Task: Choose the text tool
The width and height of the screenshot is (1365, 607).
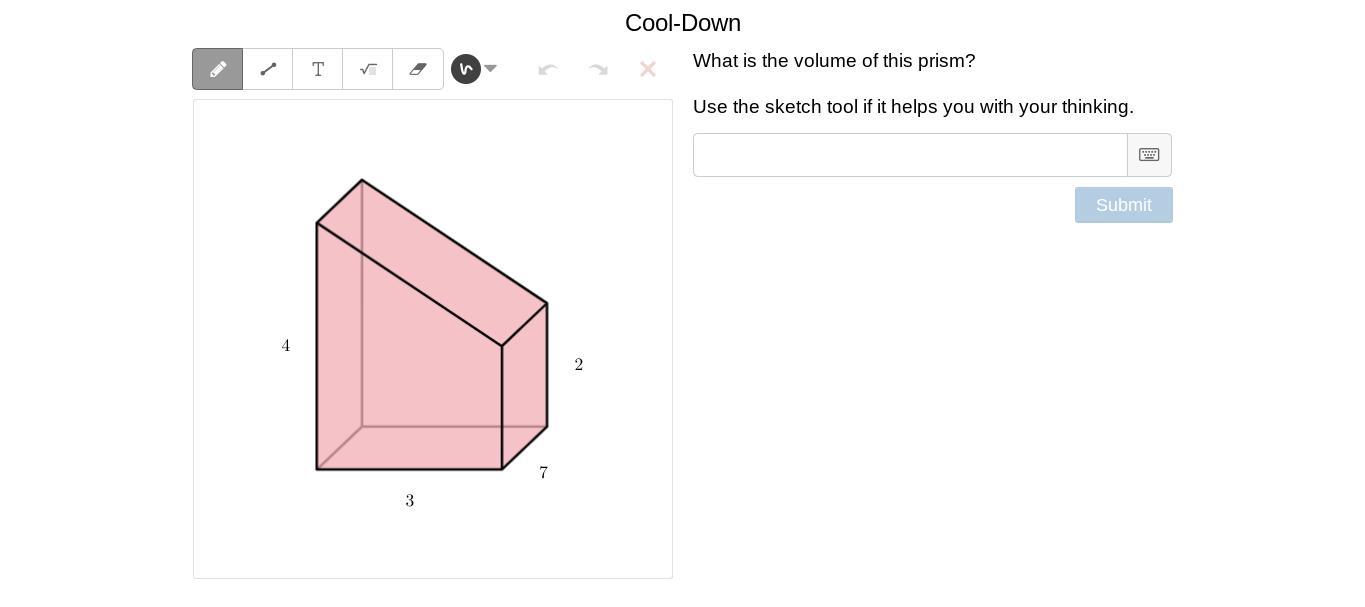Action: tap(318, 69)
